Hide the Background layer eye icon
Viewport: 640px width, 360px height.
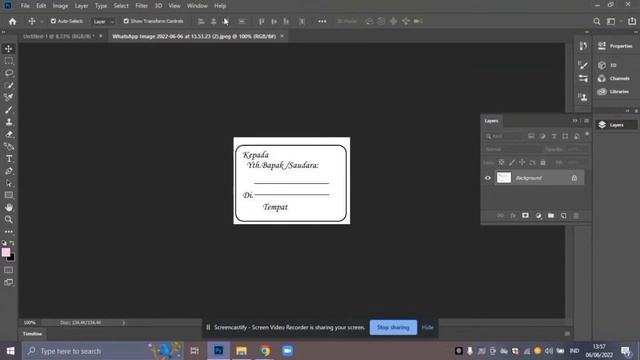tap(487, 178)
